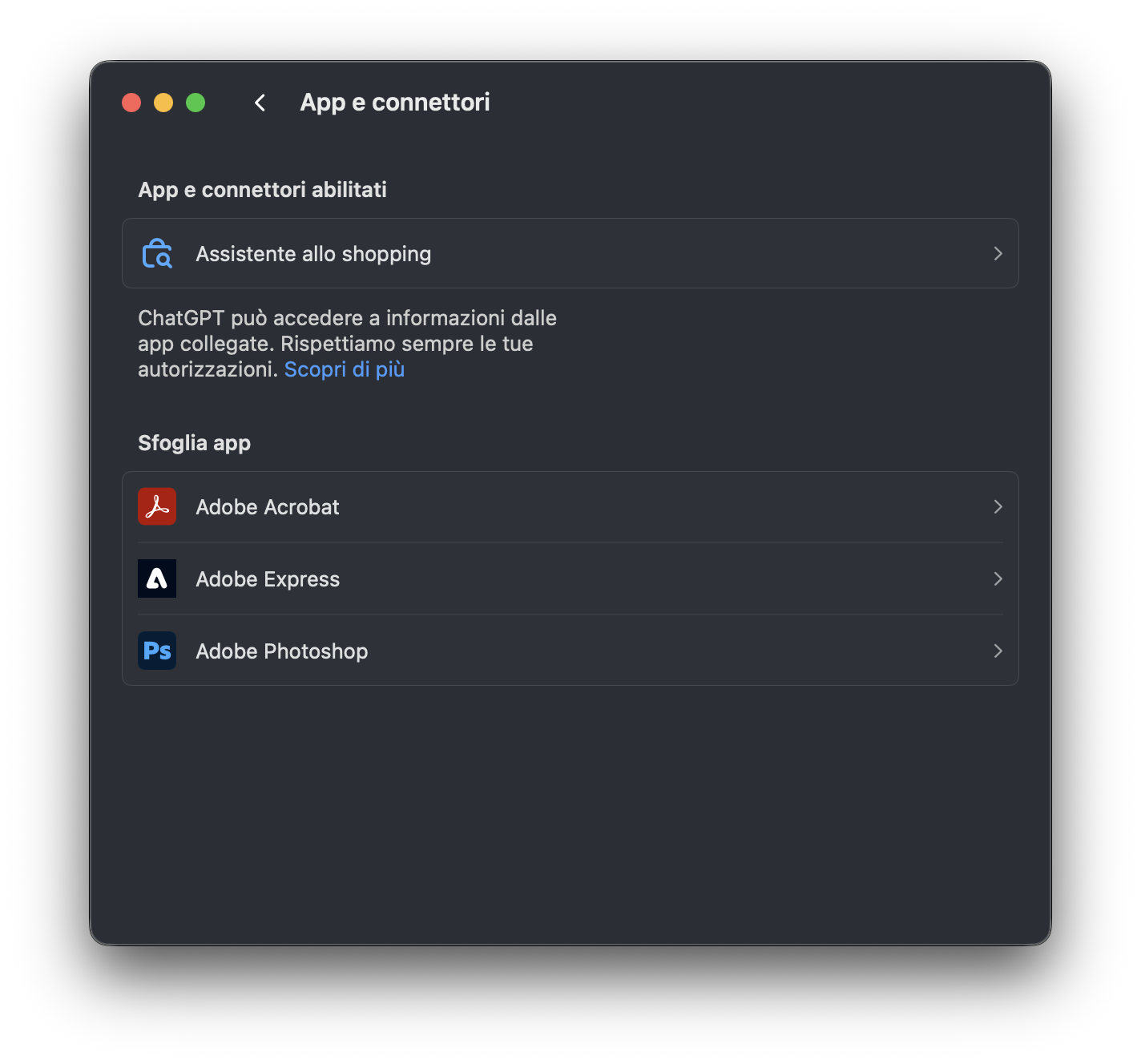Close the window with the red button

click(x=131, y=103)
